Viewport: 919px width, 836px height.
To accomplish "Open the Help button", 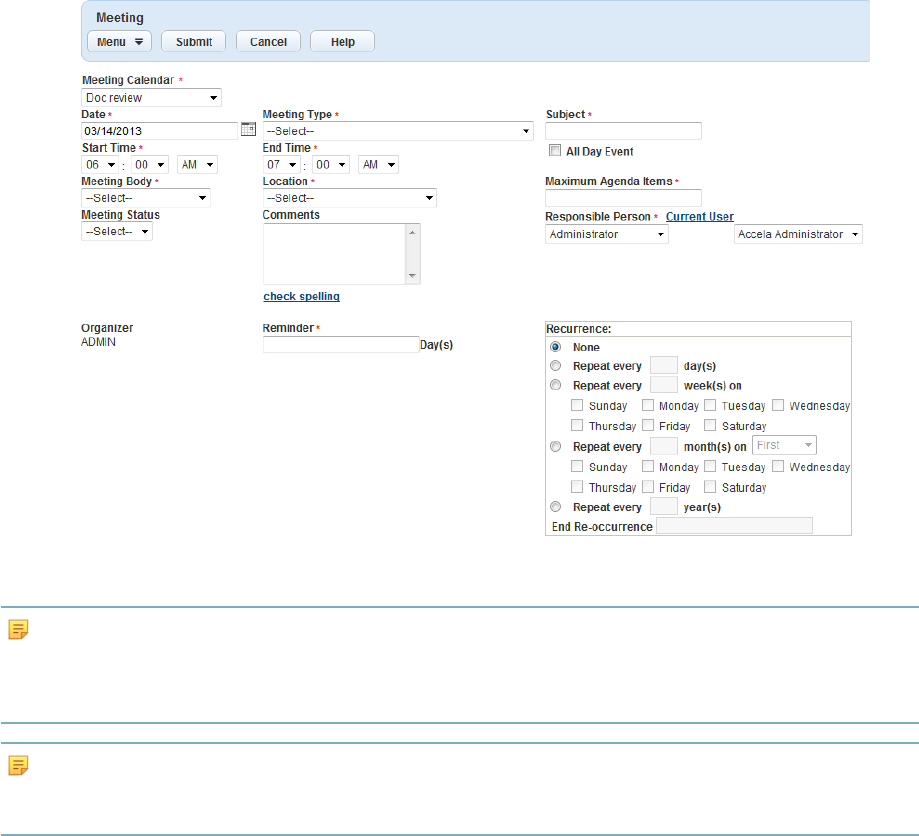I will pos(342,42).
